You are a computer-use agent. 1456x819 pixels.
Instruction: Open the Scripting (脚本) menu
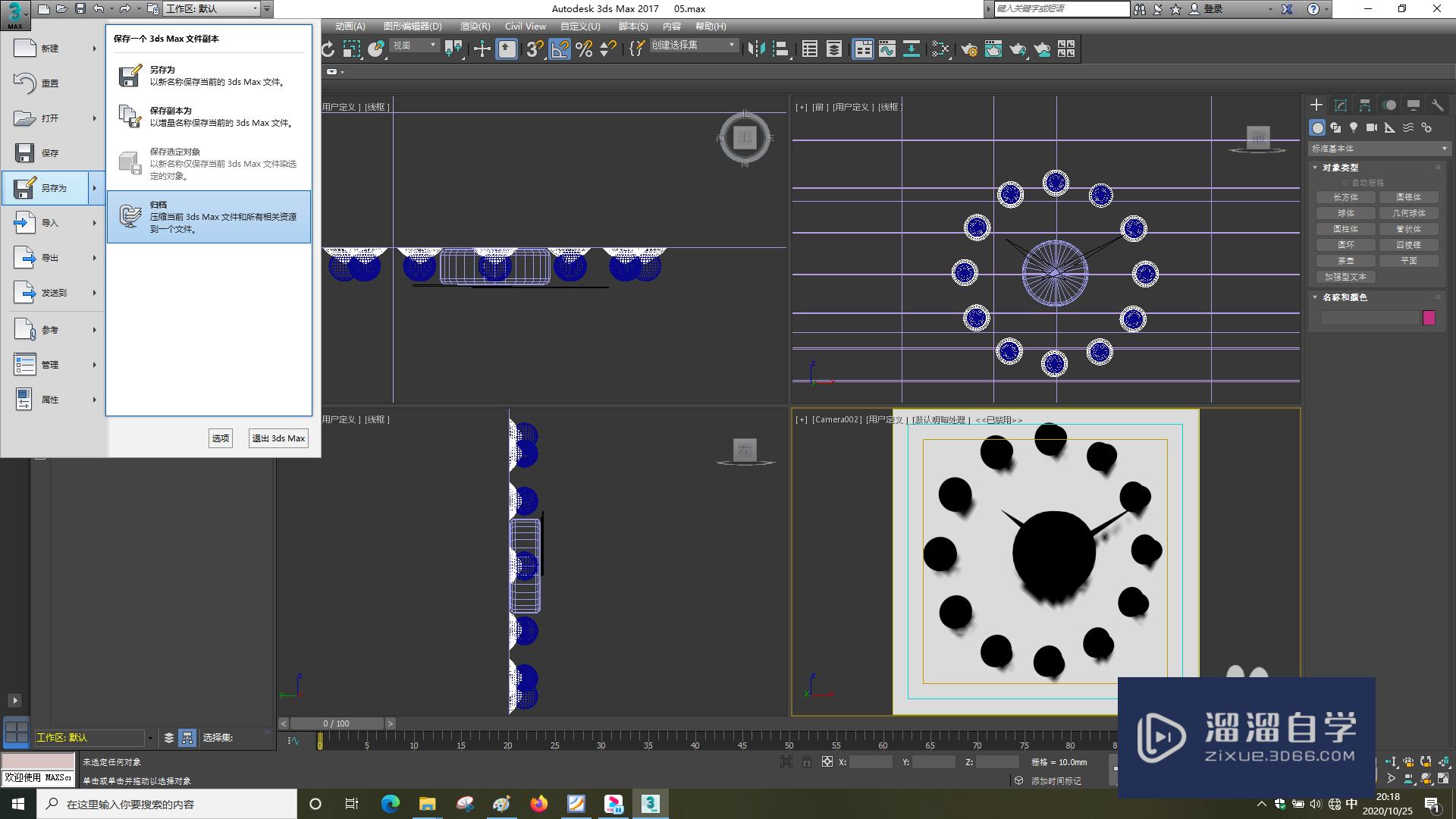click(x=632, y=27)
